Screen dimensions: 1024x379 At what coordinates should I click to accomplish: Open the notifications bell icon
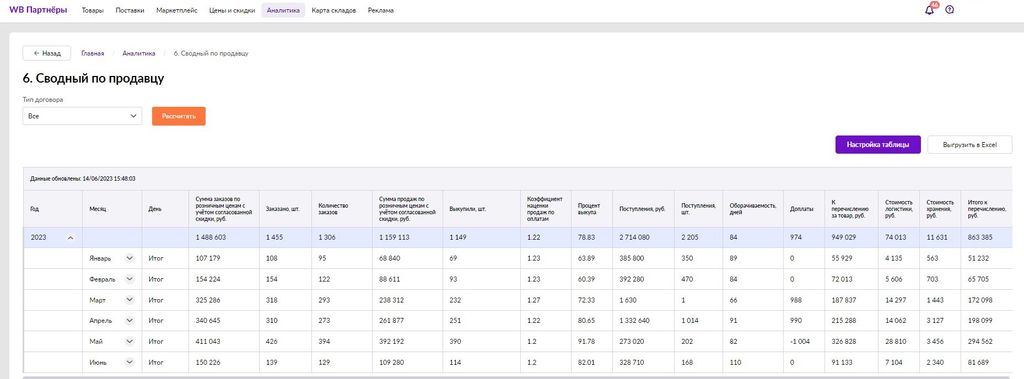pyautogui.click(x=930, y=10)
